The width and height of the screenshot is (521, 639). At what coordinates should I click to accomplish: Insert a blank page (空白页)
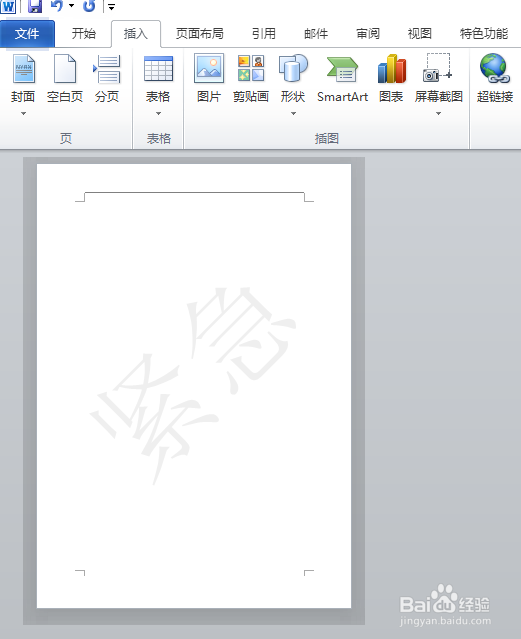(65, 78)
